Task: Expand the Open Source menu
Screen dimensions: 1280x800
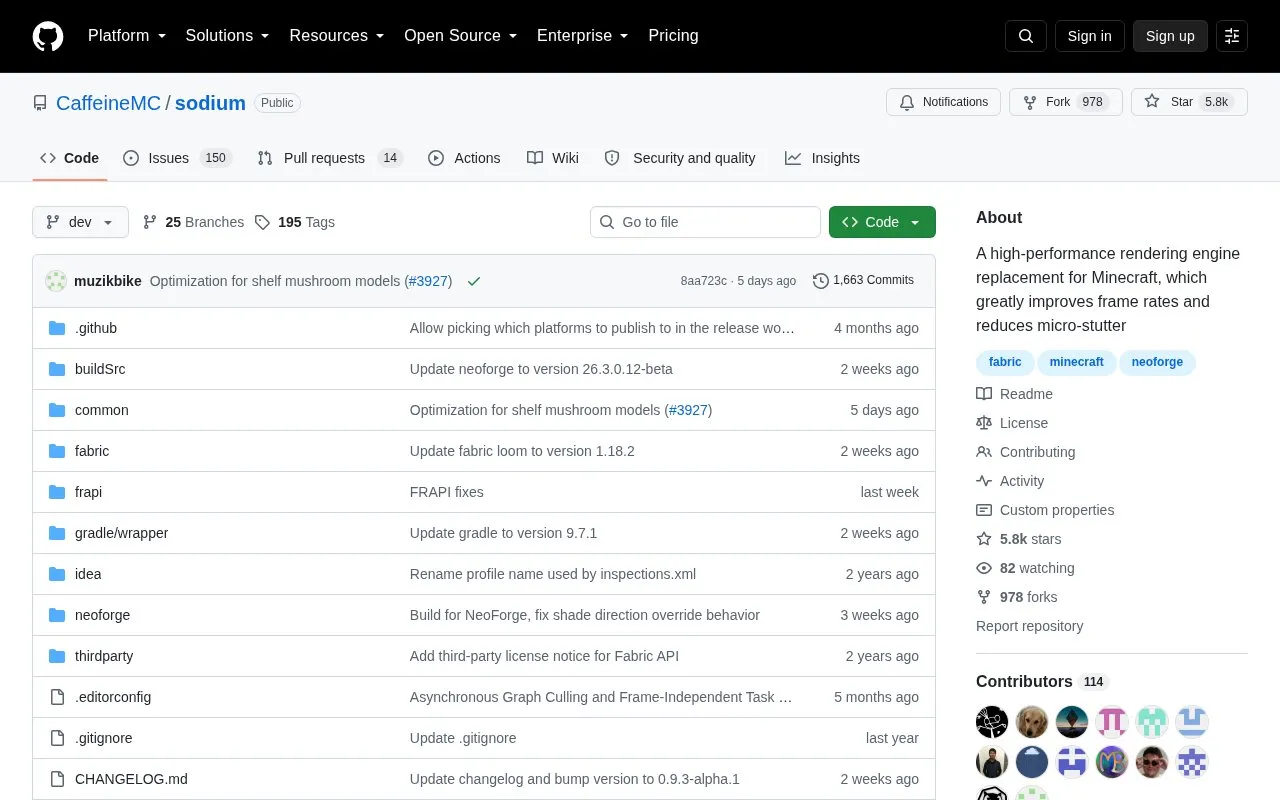Action: coord(461,36)
